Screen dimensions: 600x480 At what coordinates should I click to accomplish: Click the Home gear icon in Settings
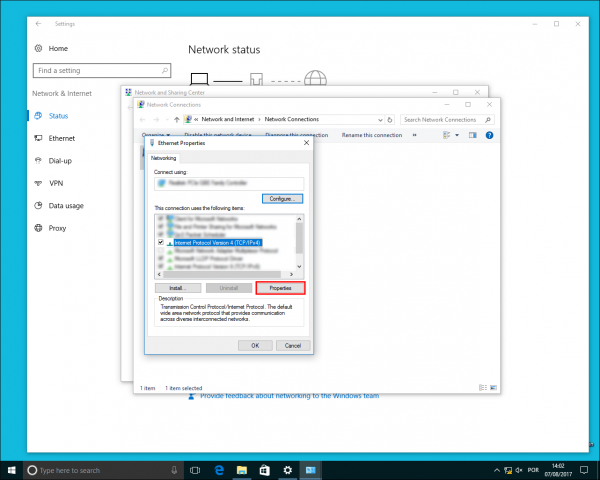click(38, 48)
